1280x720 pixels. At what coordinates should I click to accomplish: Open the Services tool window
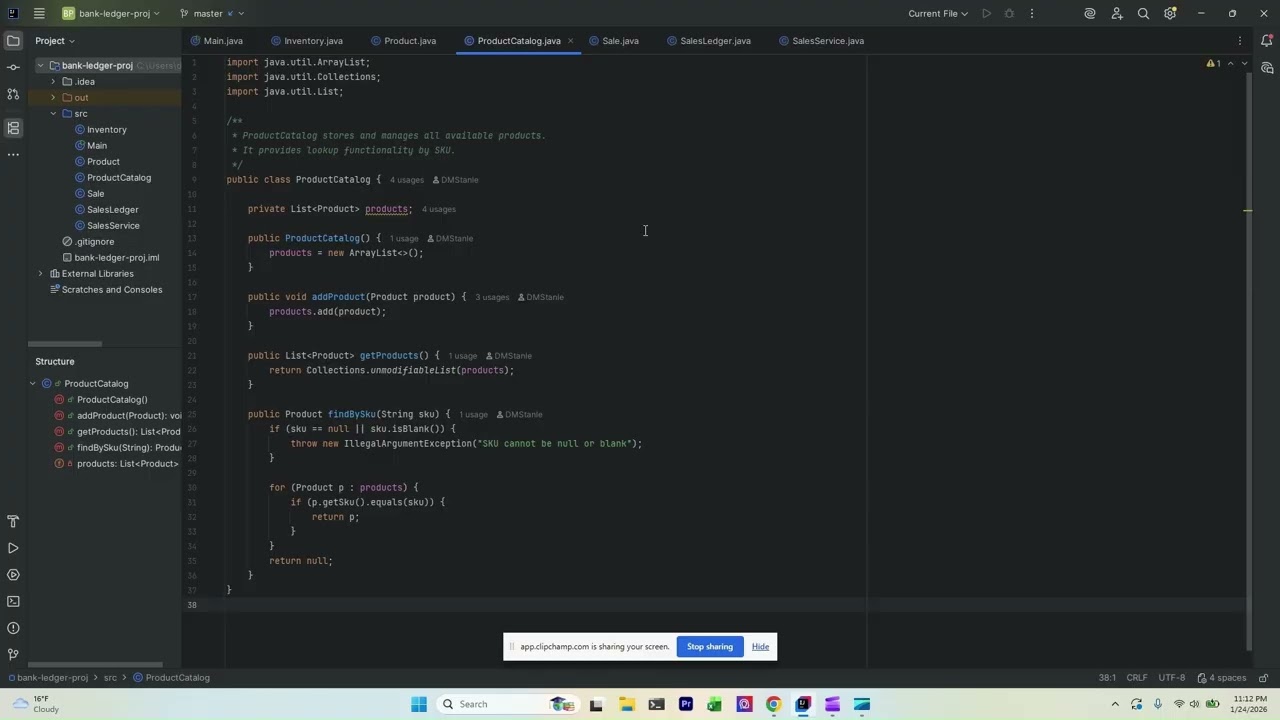(13, 575)
